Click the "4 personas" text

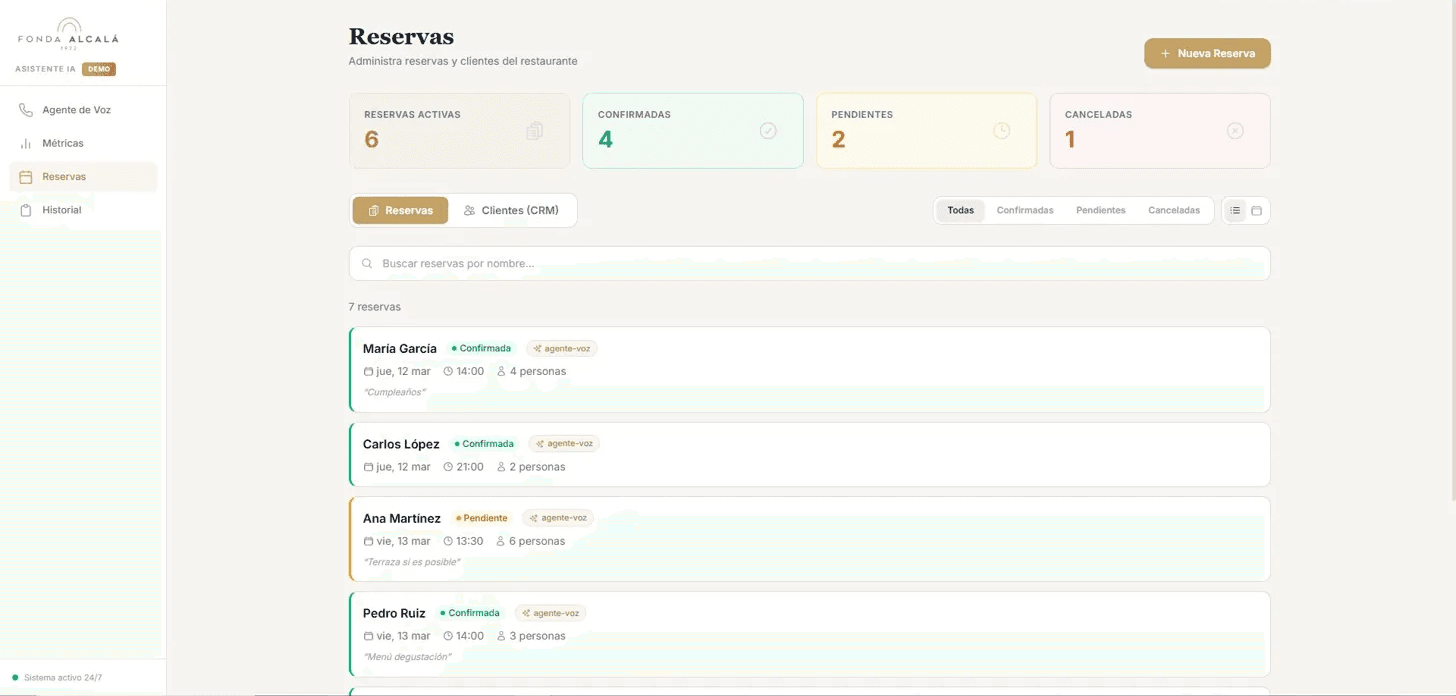538,372
